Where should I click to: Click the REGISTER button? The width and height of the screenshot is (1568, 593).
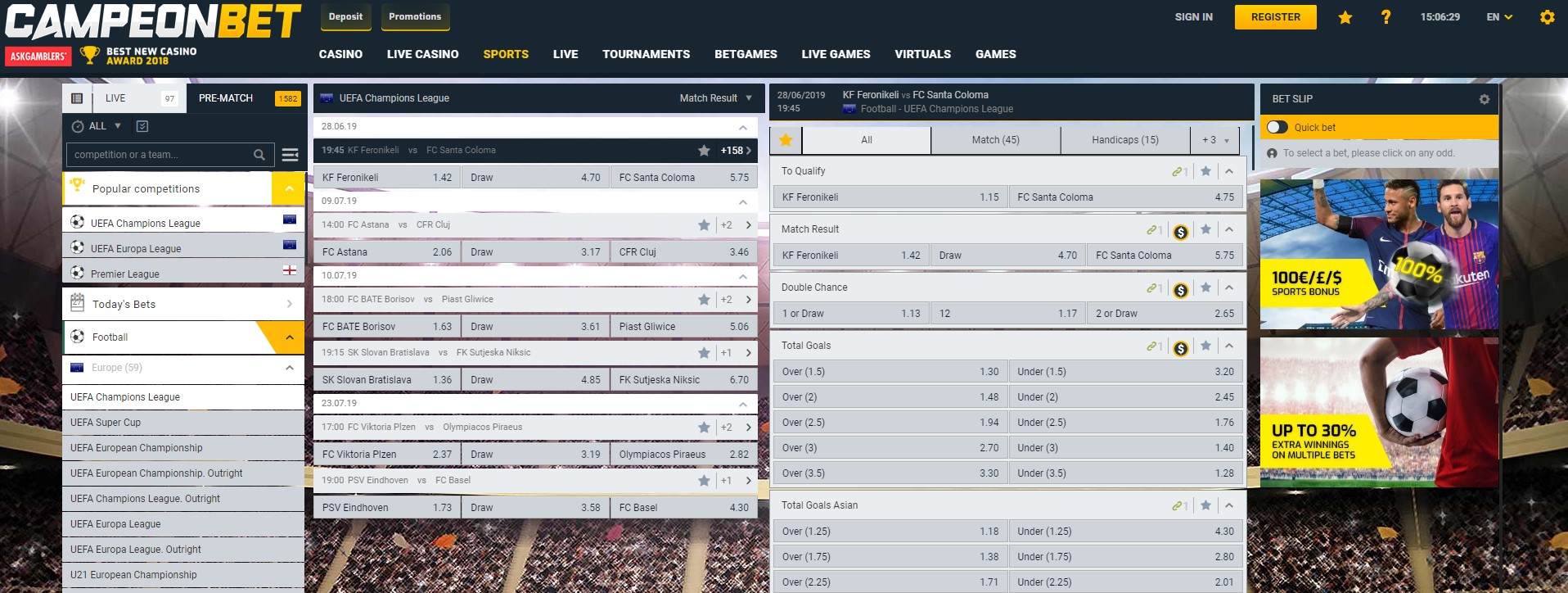tap(1275, 17)
